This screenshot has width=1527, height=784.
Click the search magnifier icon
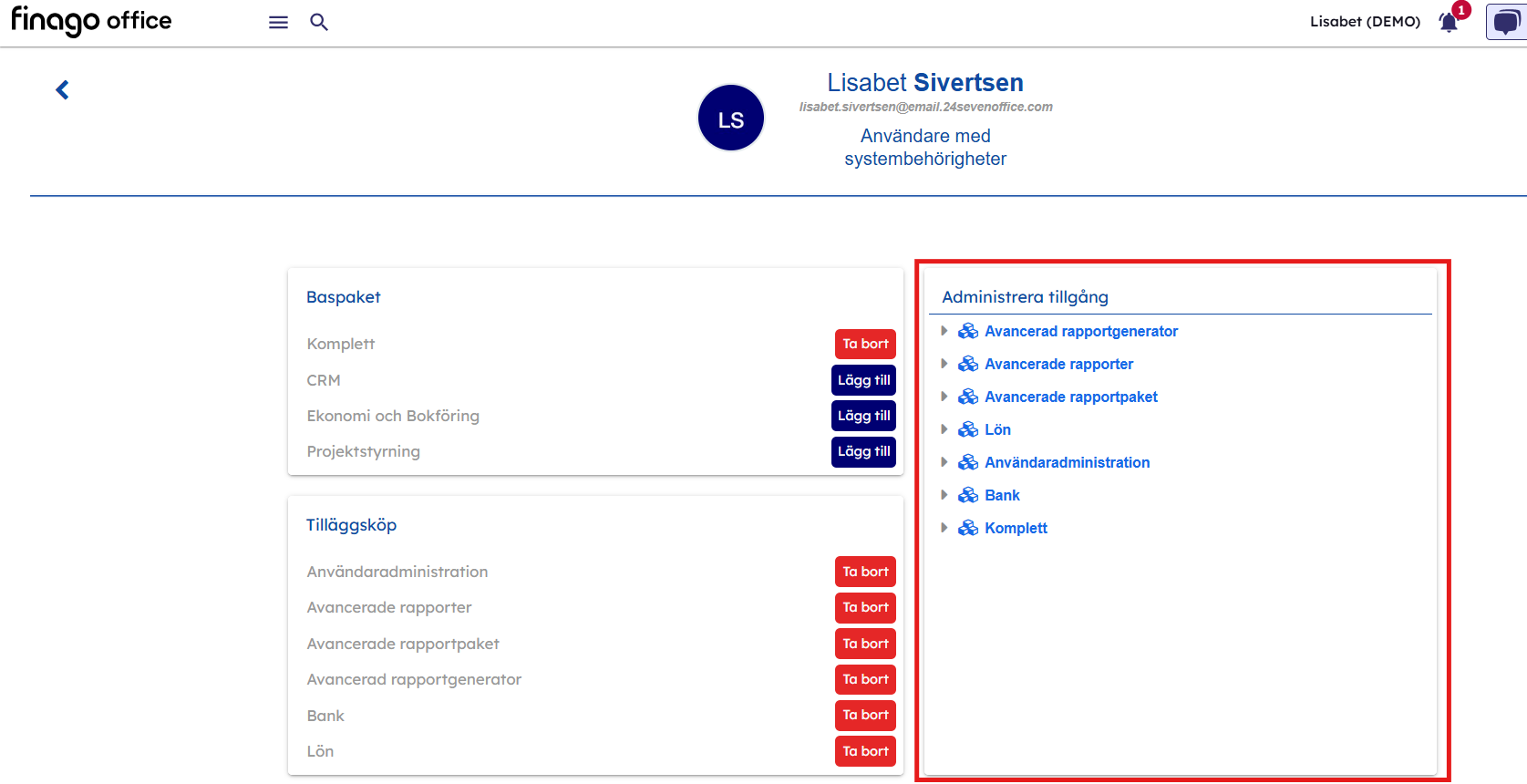pos(318,22)
